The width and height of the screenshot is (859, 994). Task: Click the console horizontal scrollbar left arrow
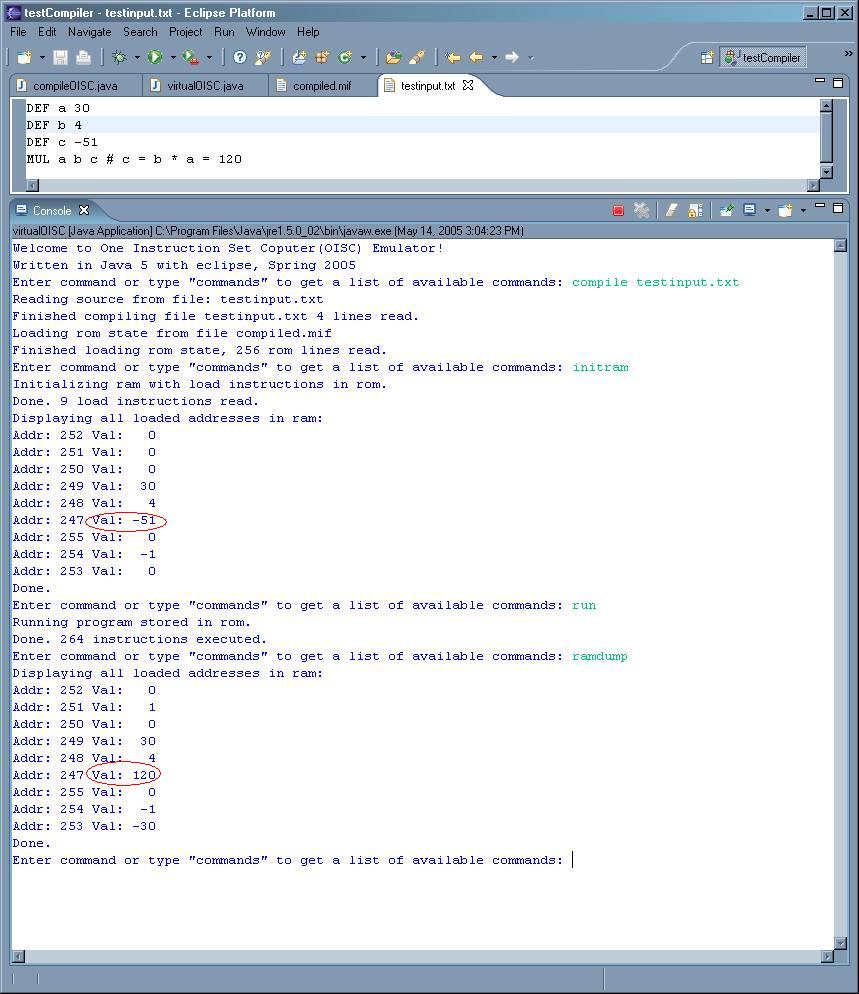tap(18, 956)
